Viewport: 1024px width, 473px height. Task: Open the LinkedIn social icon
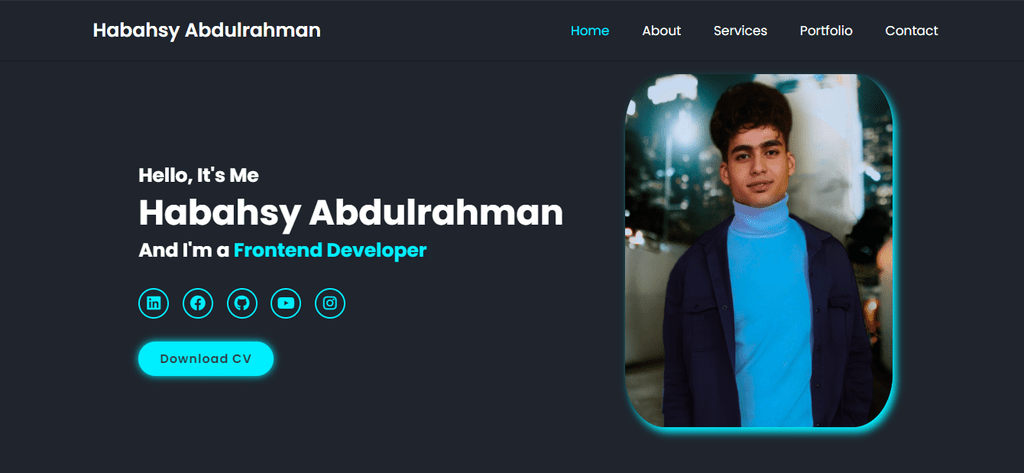tap(153, 303)
